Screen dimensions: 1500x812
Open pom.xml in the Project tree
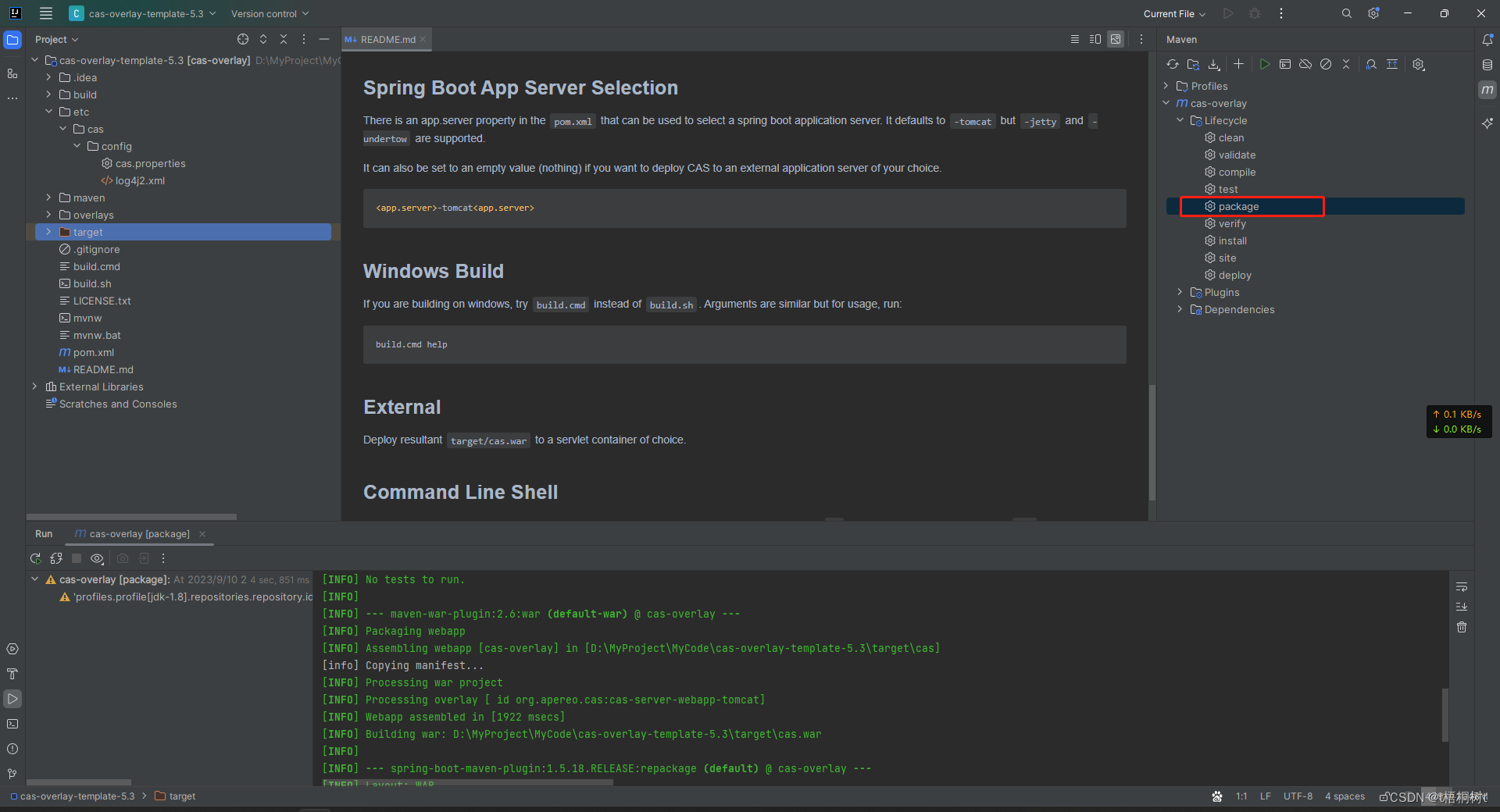point(93,352)
